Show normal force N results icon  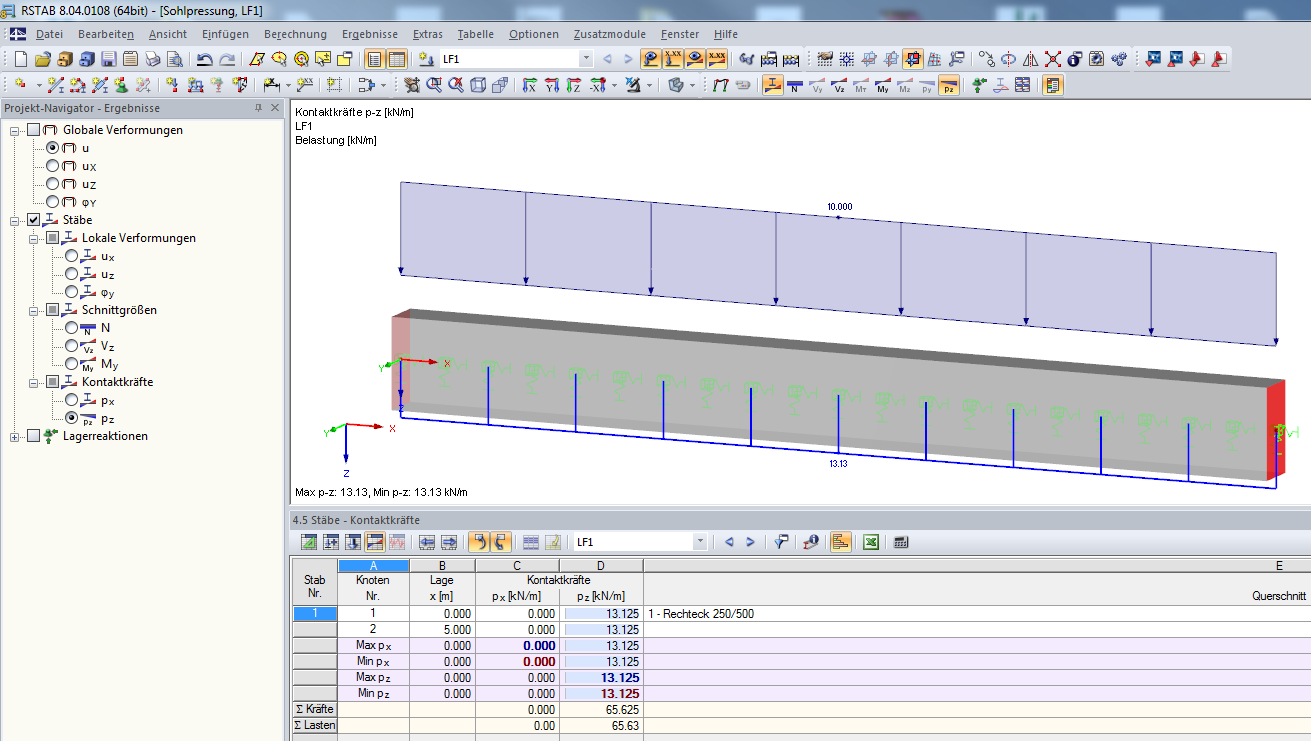[795, 86]
